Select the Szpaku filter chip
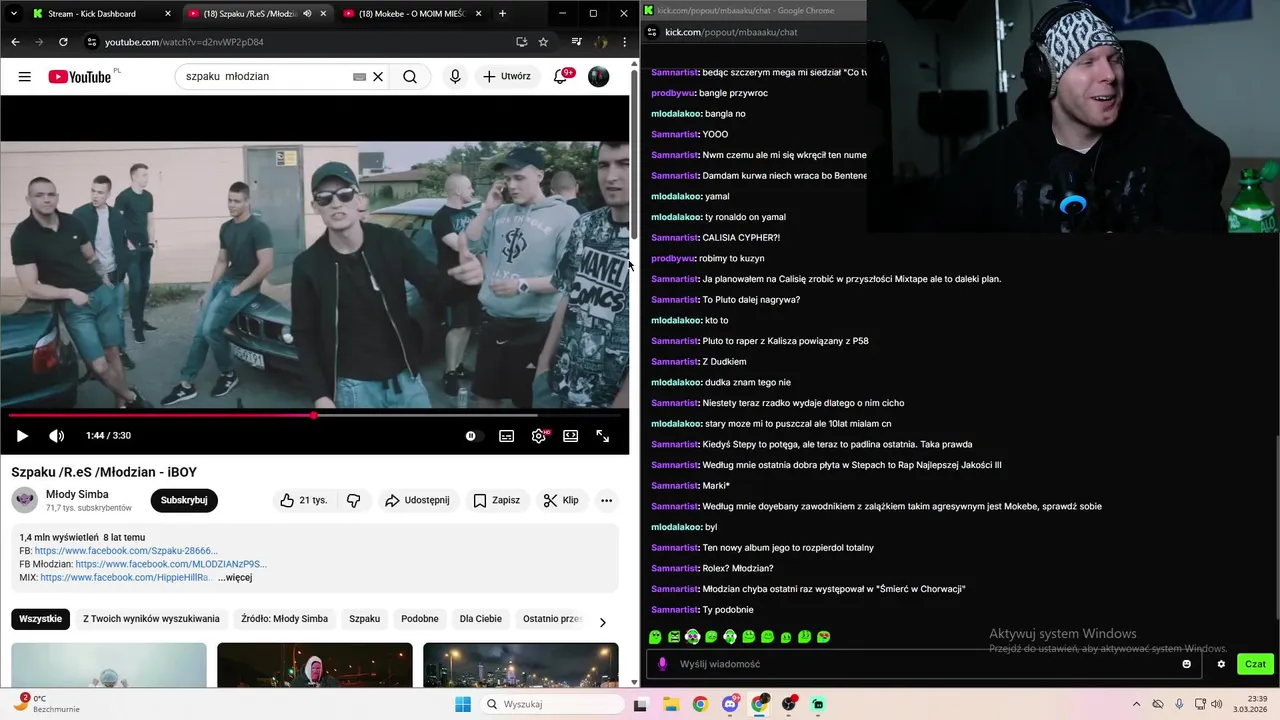The image size is (1280, 720). coord(364,619)
